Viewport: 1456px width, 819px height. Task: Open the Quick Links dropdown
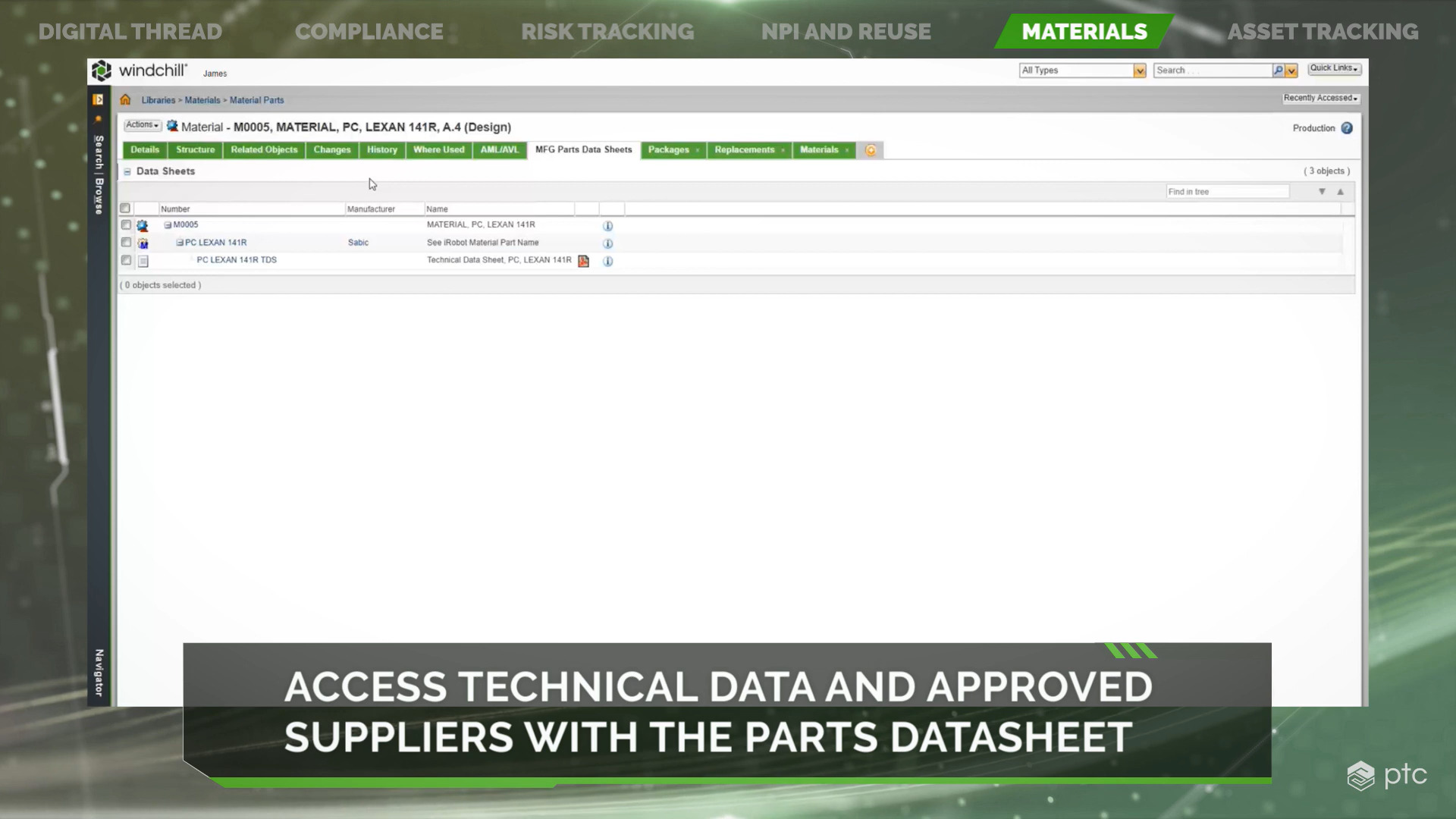click(x=1335, y=68)
